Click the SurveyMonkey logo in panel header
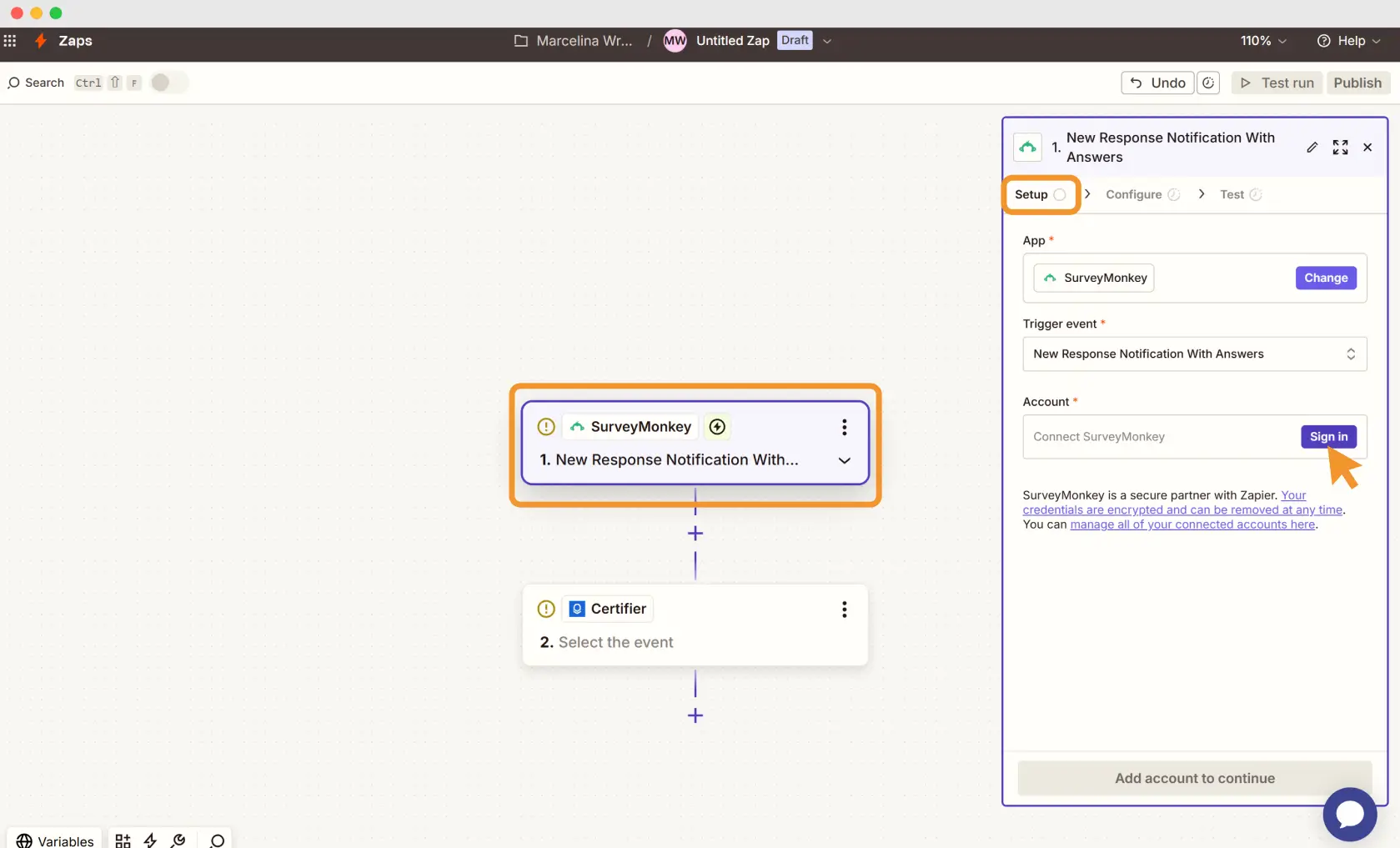The image size is (1400, 848). [x=1027, y=148]
